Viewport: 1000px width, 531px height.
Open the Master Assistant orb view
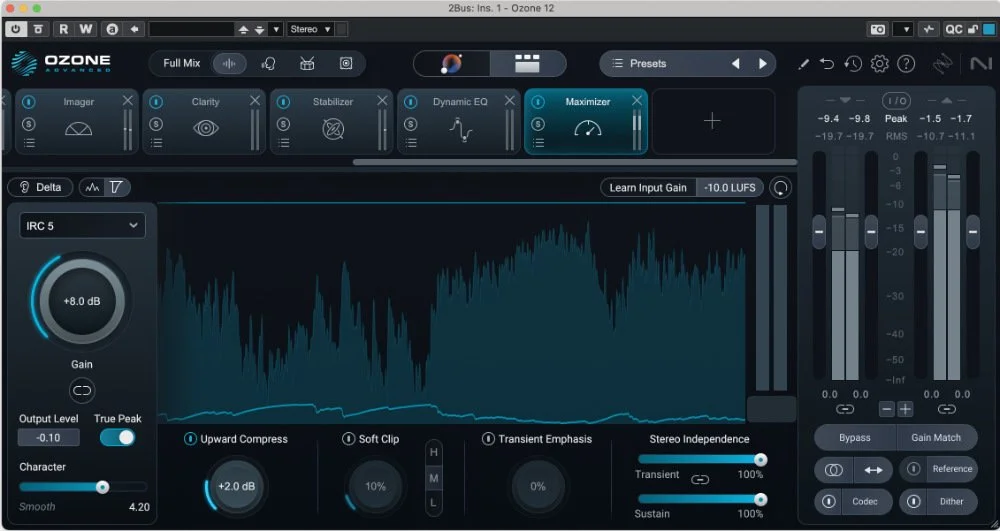pyautogui.click(x=452, y=64)
